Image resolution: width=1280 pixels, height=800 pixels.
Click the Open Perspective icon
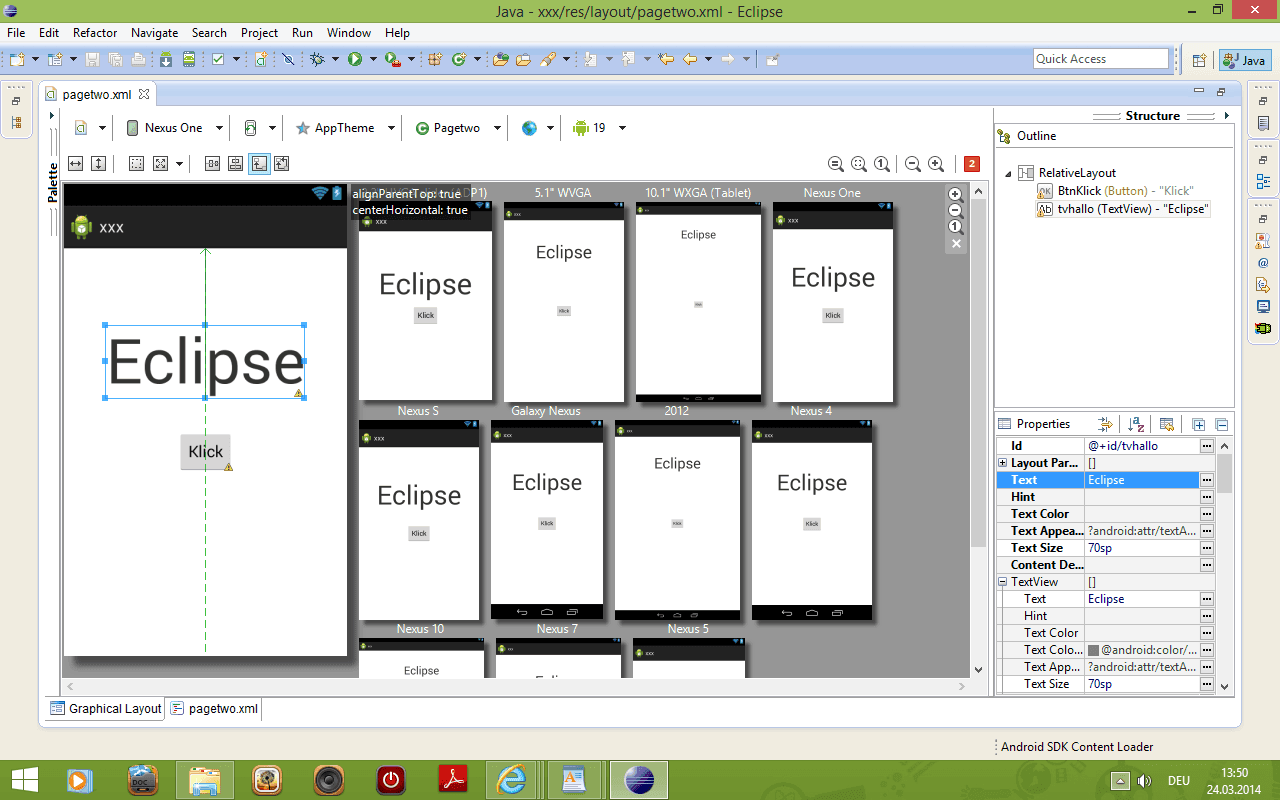pos(1199,60)
